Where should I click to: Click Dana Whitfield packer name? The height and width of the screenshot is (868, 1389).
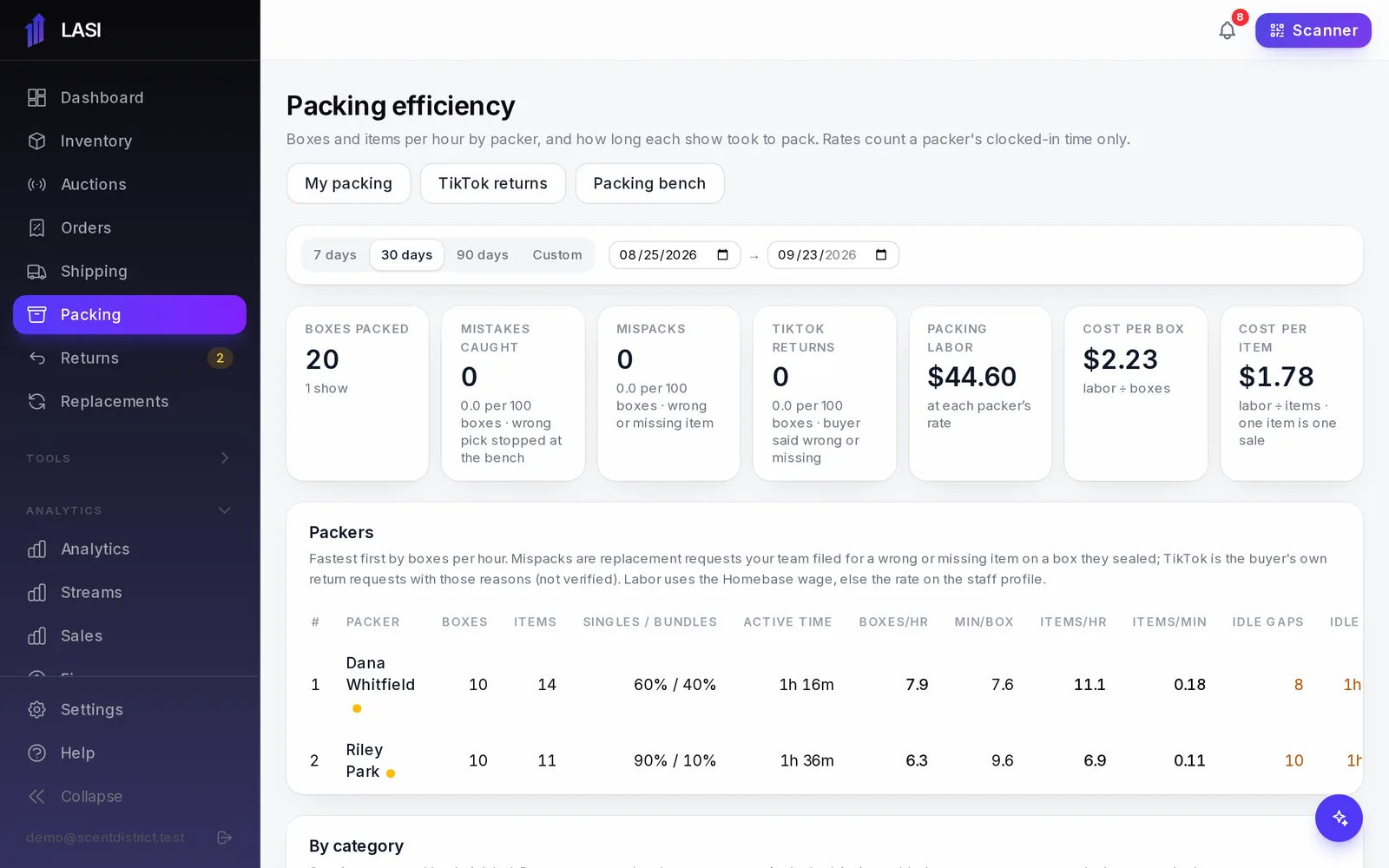click(380, 674)
